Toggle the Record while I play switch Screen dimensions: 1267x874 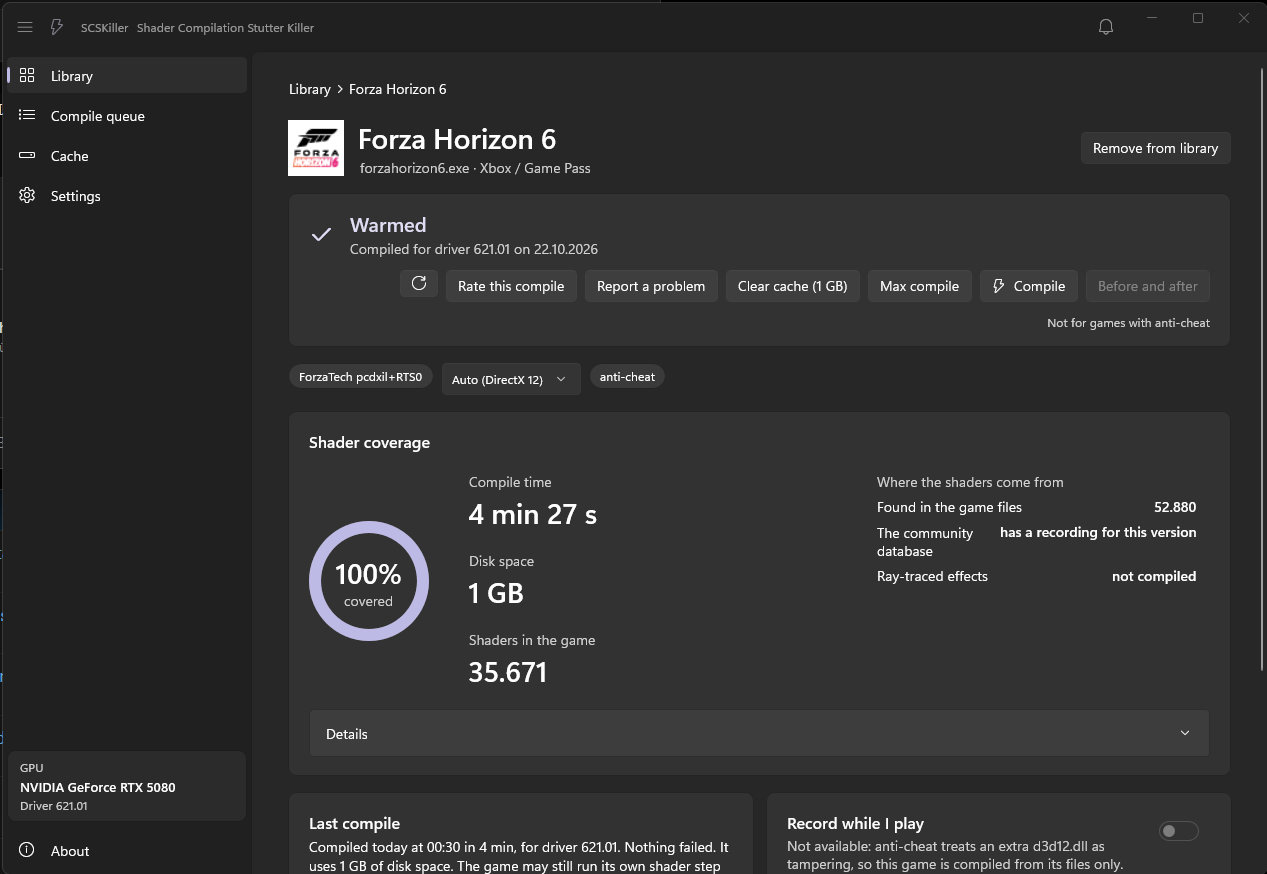[x=1179, y=831]
